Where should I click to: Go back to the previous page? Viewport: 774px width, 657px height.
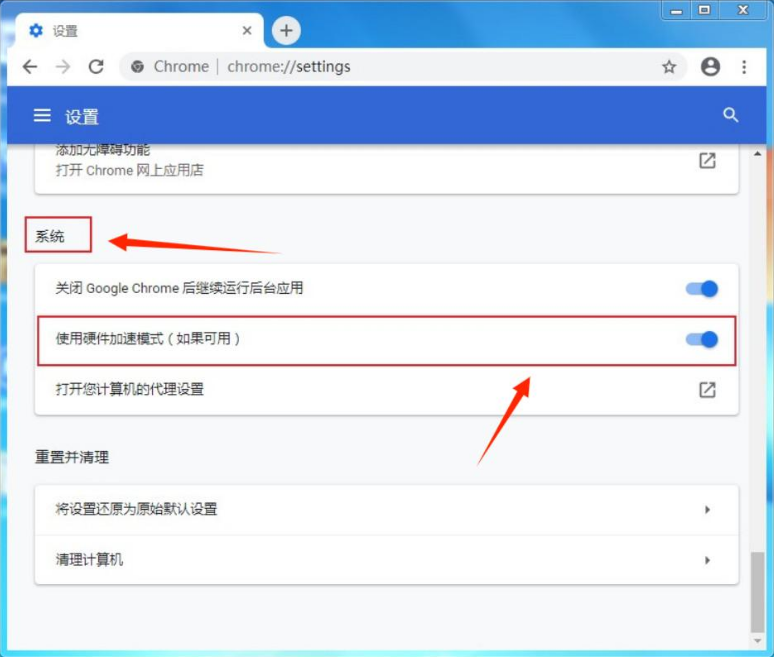pos(30,67)
